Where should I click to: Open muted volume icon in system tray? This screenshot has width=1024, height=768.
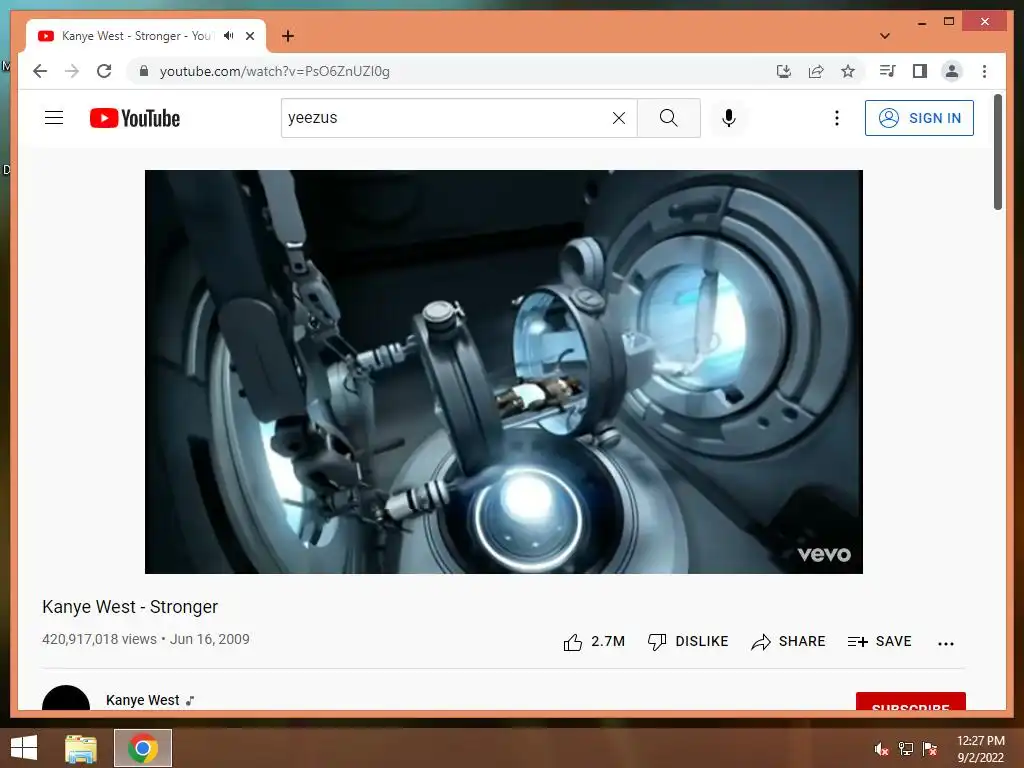(882, 749)
